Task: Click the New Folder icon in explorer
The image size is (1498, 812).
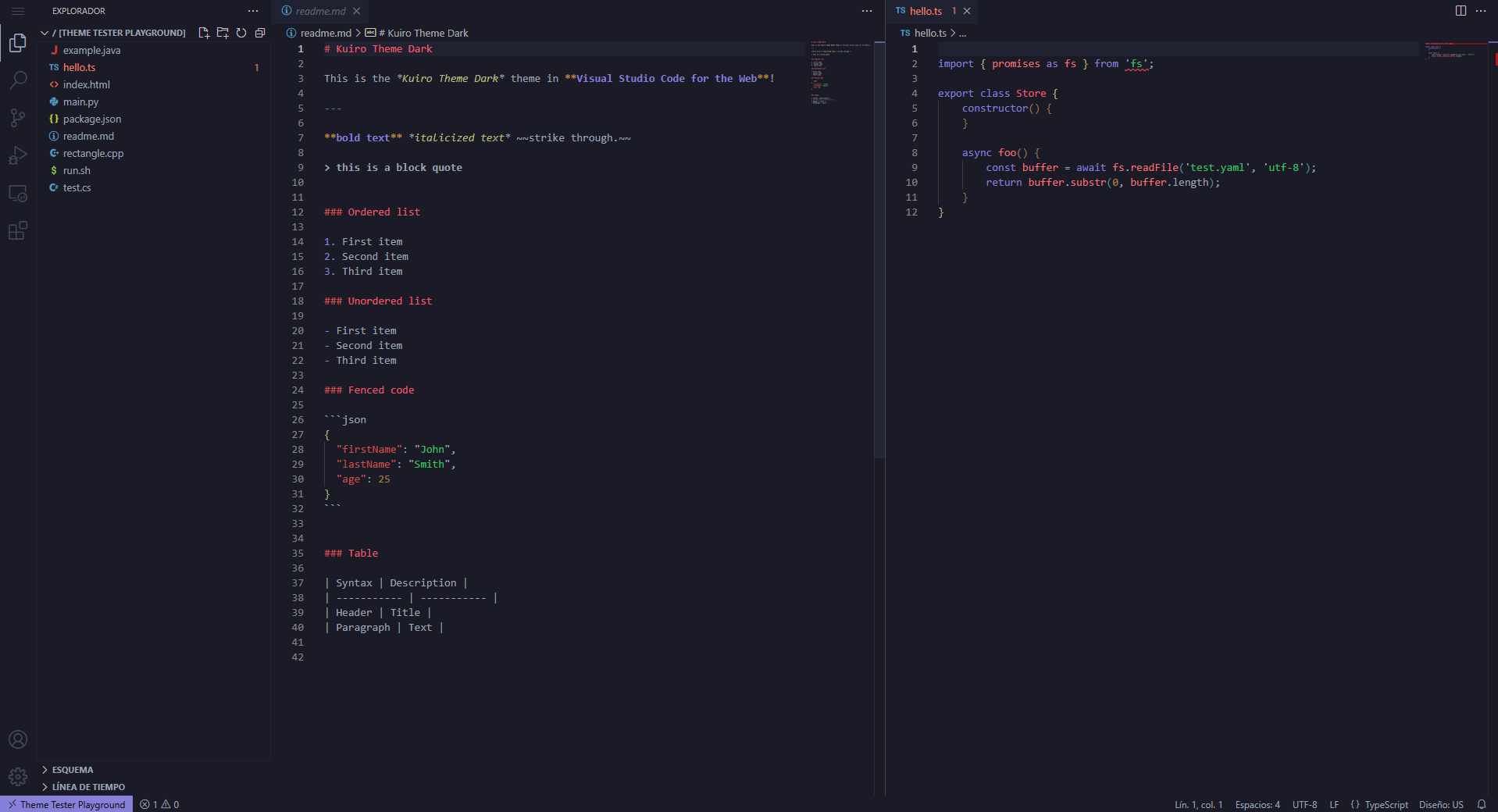Action: 223,33
